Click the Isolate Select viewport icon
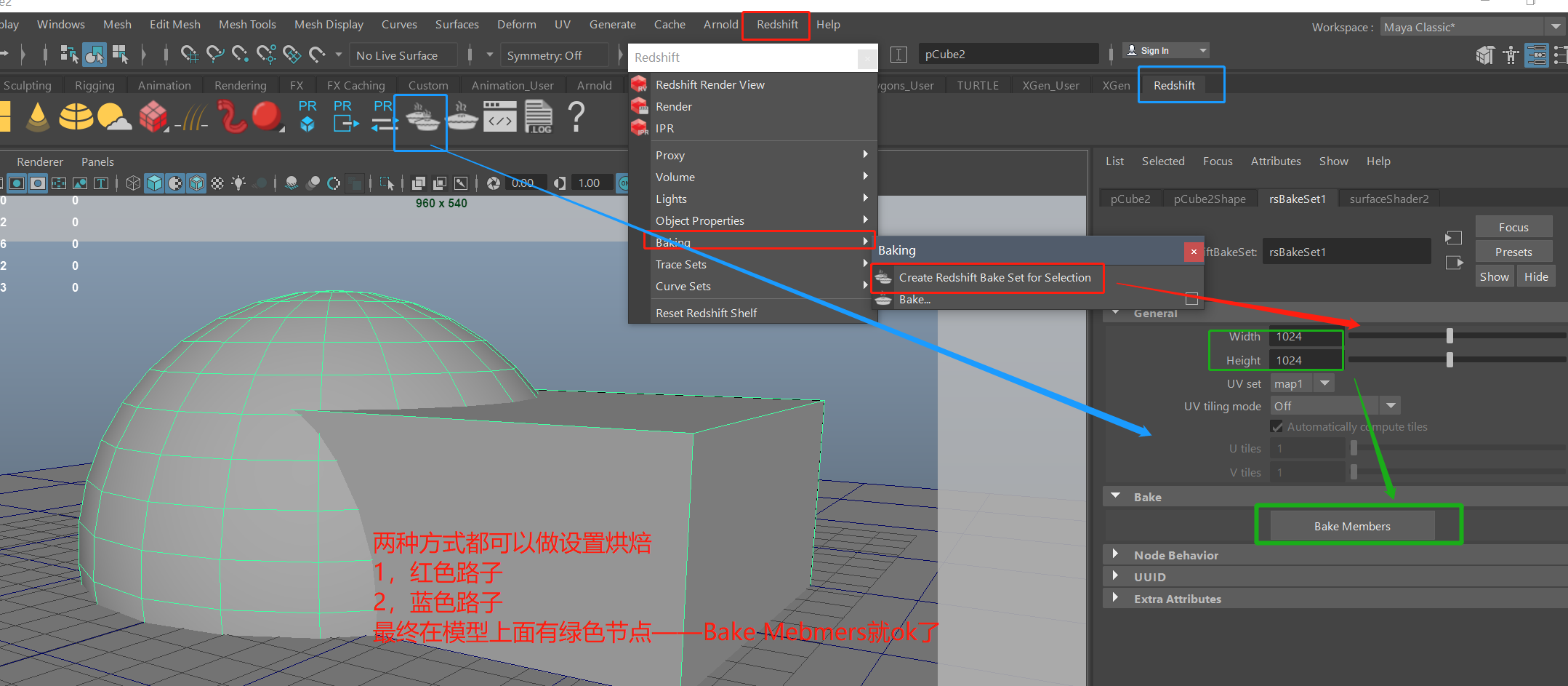 [387, 183]
